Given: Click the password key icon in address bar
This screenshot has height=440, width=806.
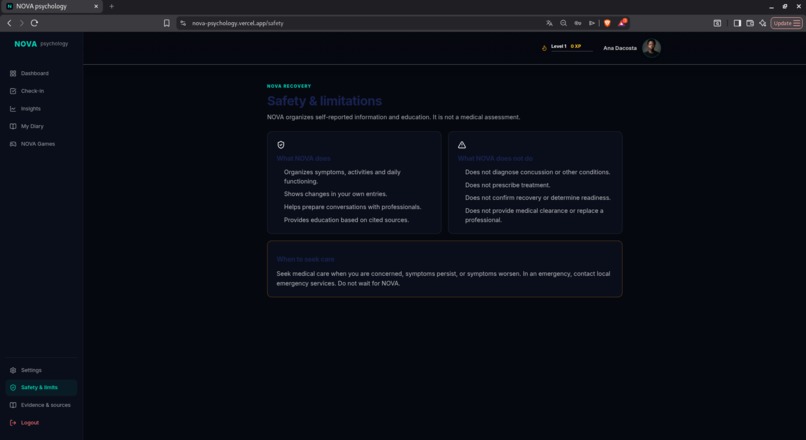Looking at the screenshot, I should click(x=578, y=23).
